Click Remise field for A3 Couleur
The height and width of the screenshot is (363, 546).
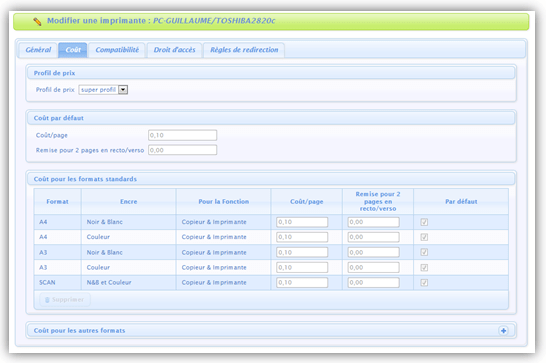pos(373,267)
